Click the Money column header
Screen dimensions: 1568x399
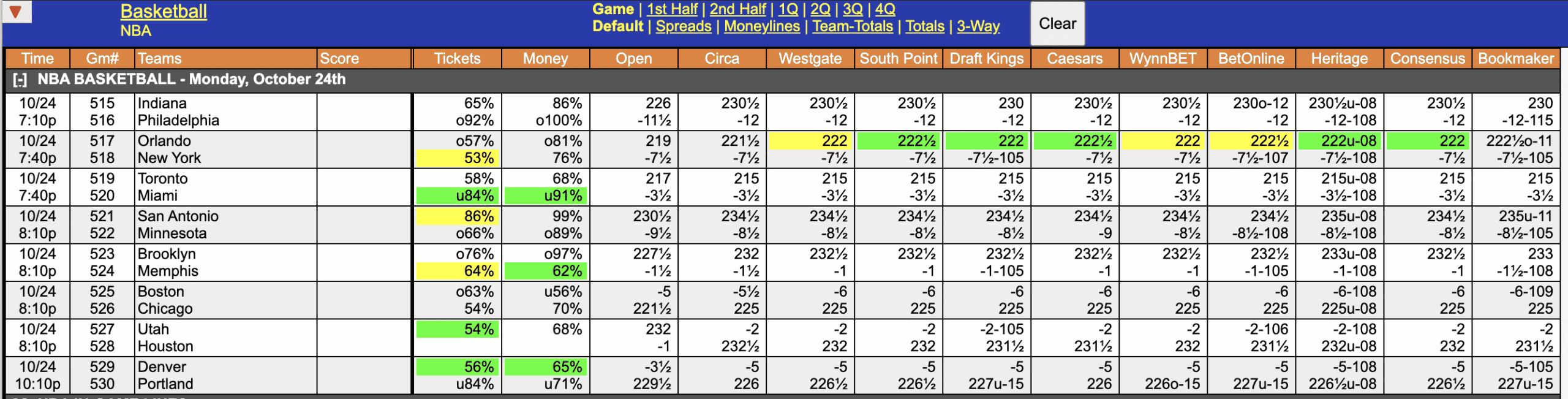546,58
